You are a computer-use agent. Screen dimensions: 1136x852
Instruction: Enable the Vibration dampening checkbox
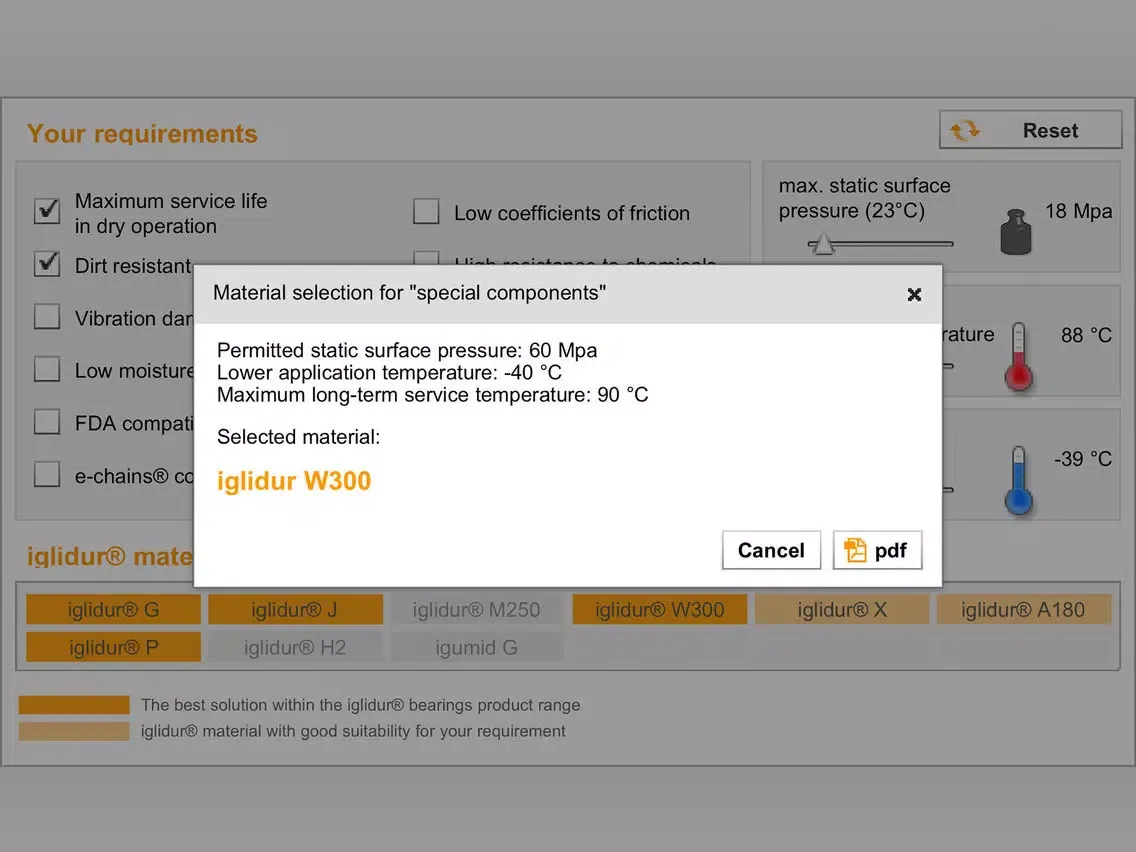pos(47,317)
